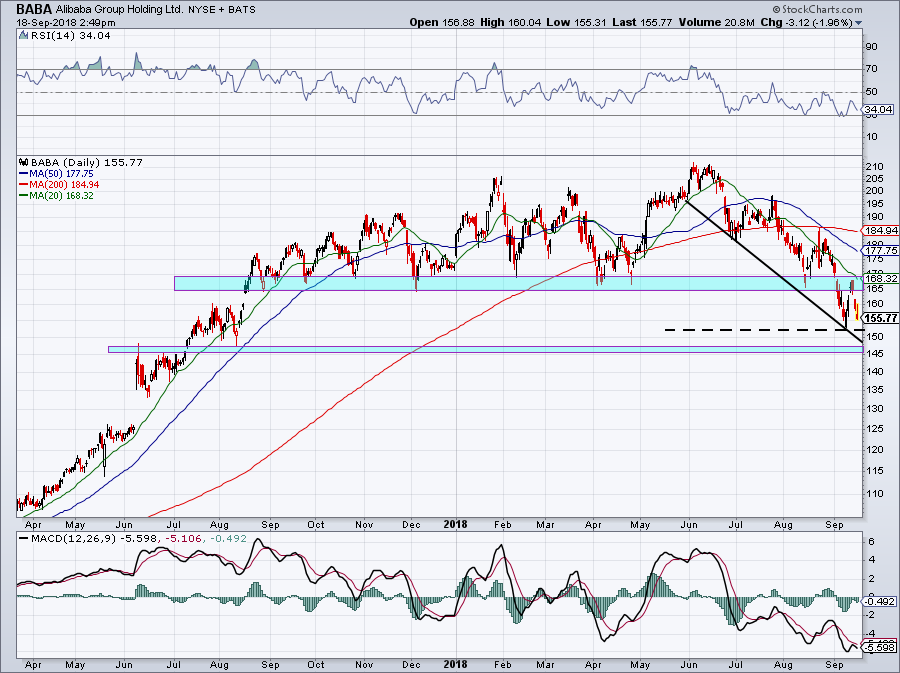This screenshot has width=900, height=673.
Task: Click price axis label 210
Action: click(873, 167)
